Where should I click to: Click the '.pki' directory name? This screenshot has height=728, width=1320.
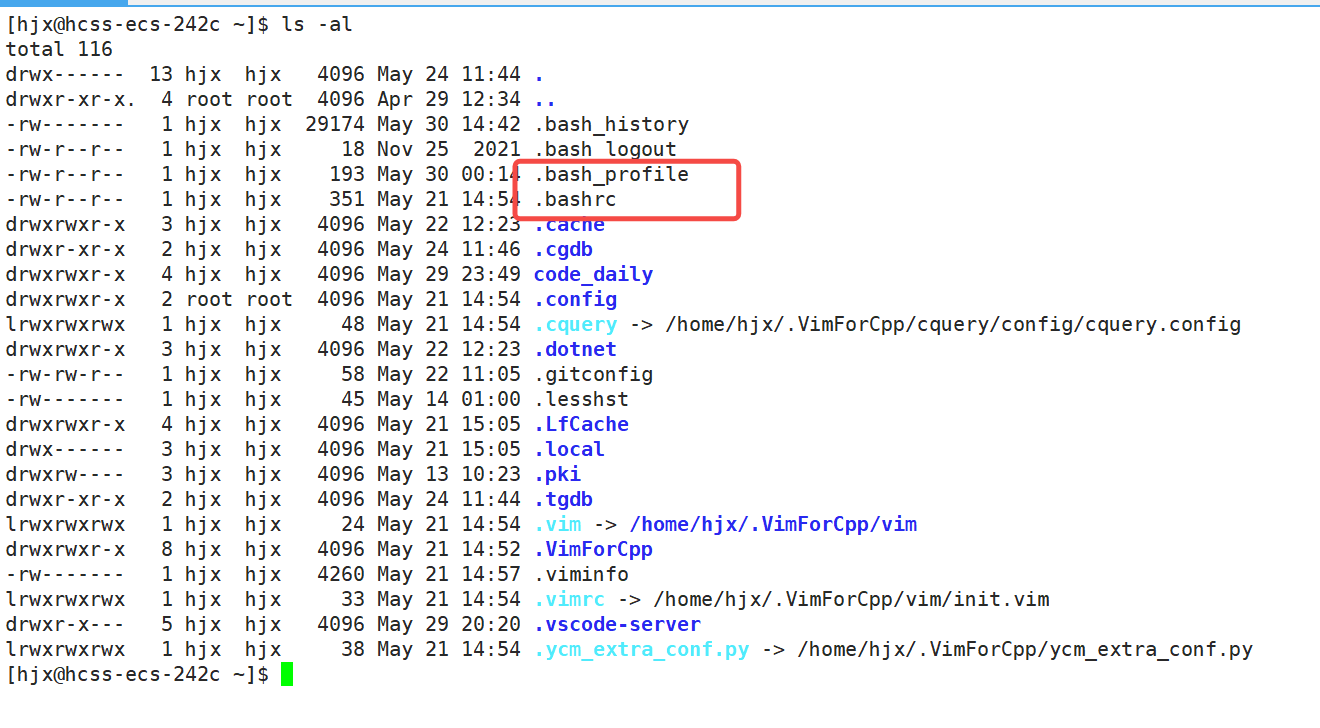[557, 475]
